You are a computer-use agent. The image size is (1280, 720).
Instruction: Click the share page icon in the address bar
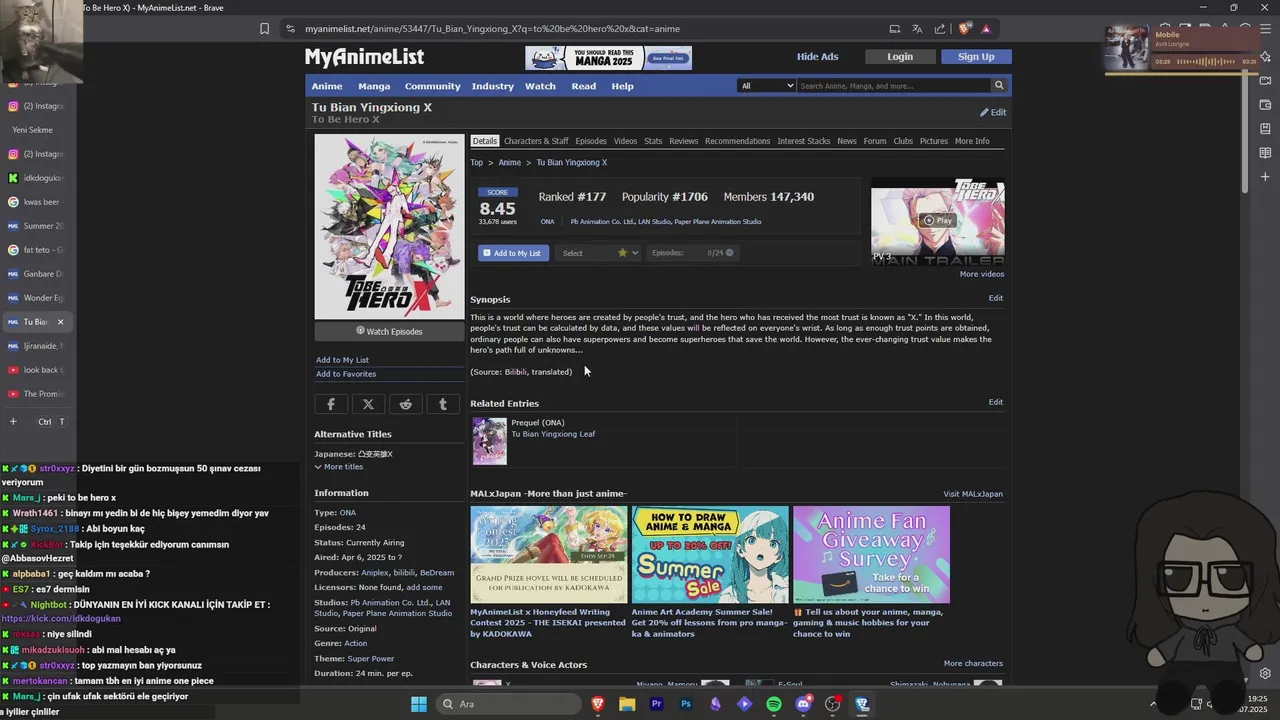[940, 29]
